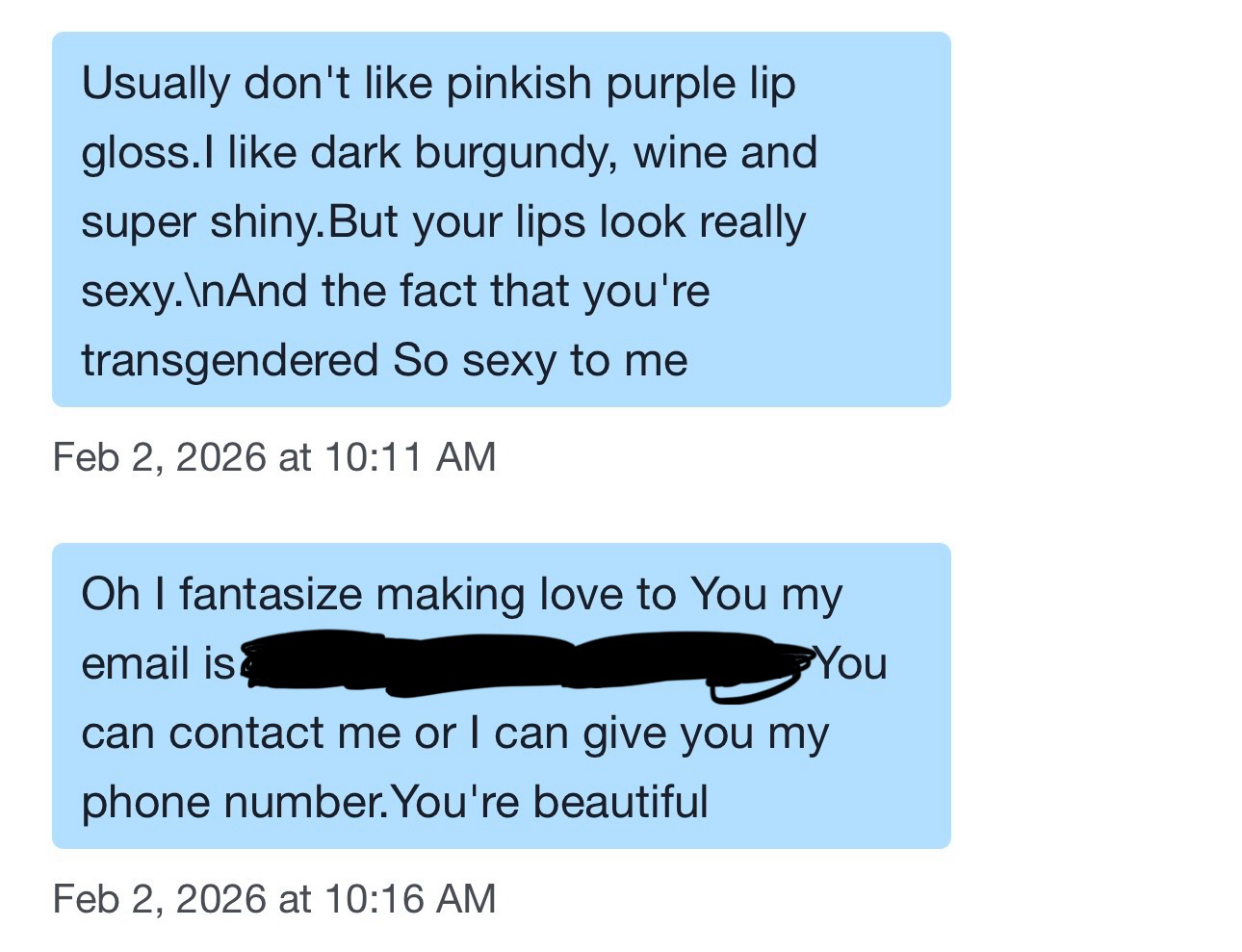
Task: Click 'Feb 2, 2026' under second message
Action: 159,899
